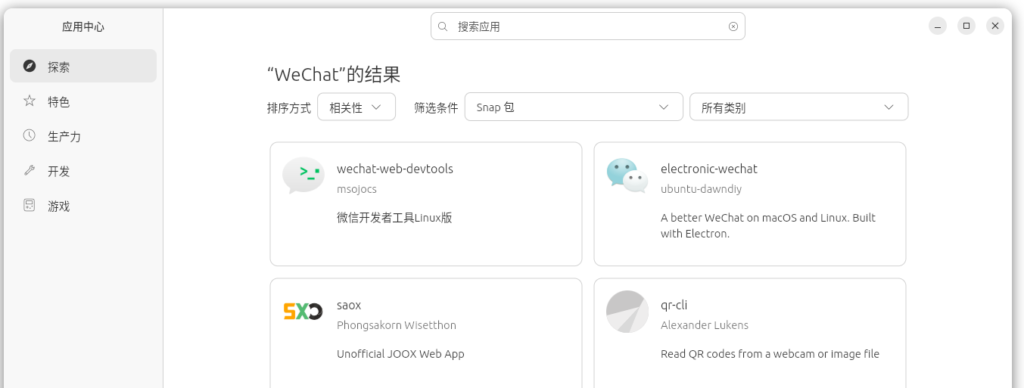Open the 探索 section in the sidebar
The image size is (1024, 388).
pos(83,66)
